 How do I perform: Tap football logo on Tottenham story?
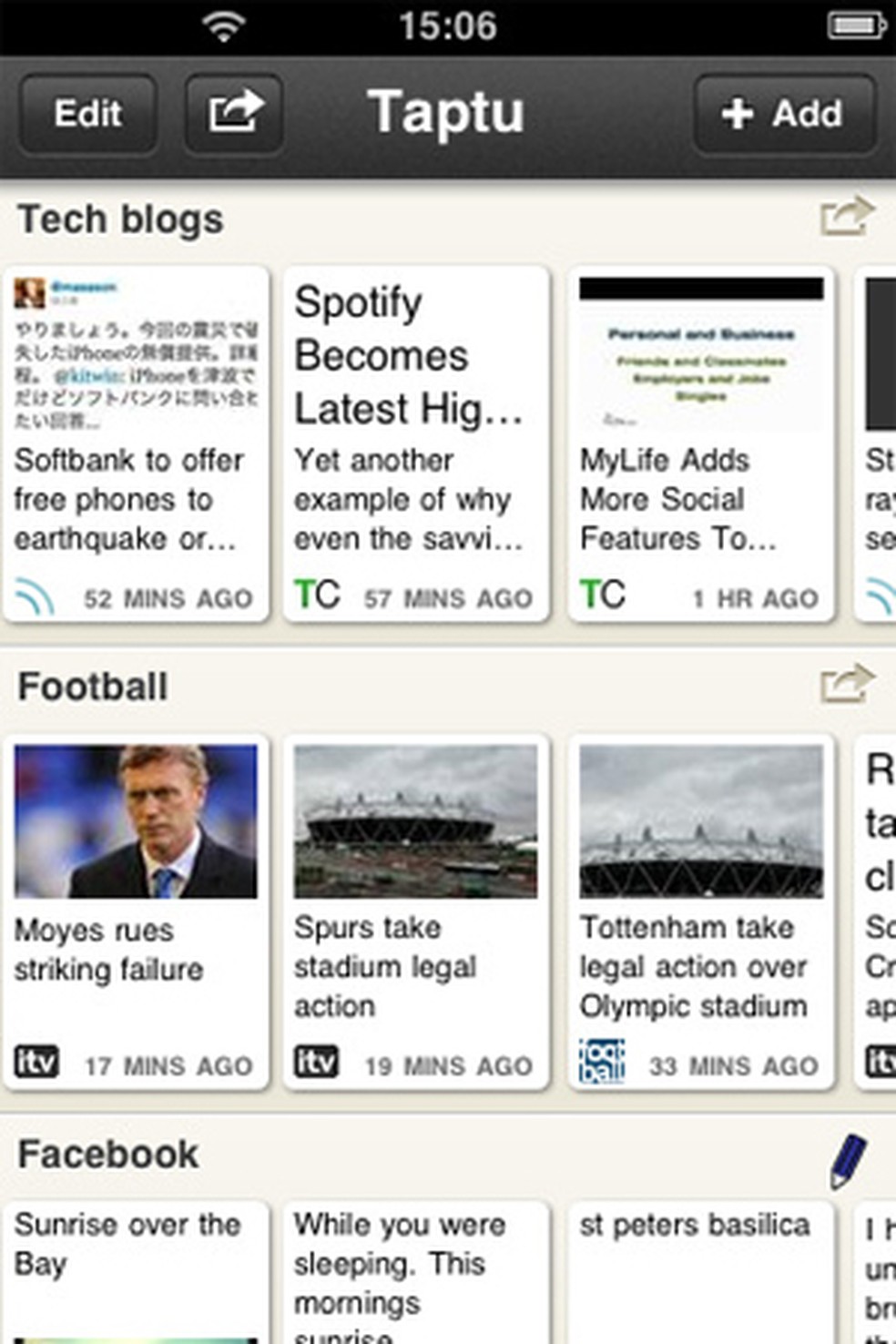(x=602, y=1061)
